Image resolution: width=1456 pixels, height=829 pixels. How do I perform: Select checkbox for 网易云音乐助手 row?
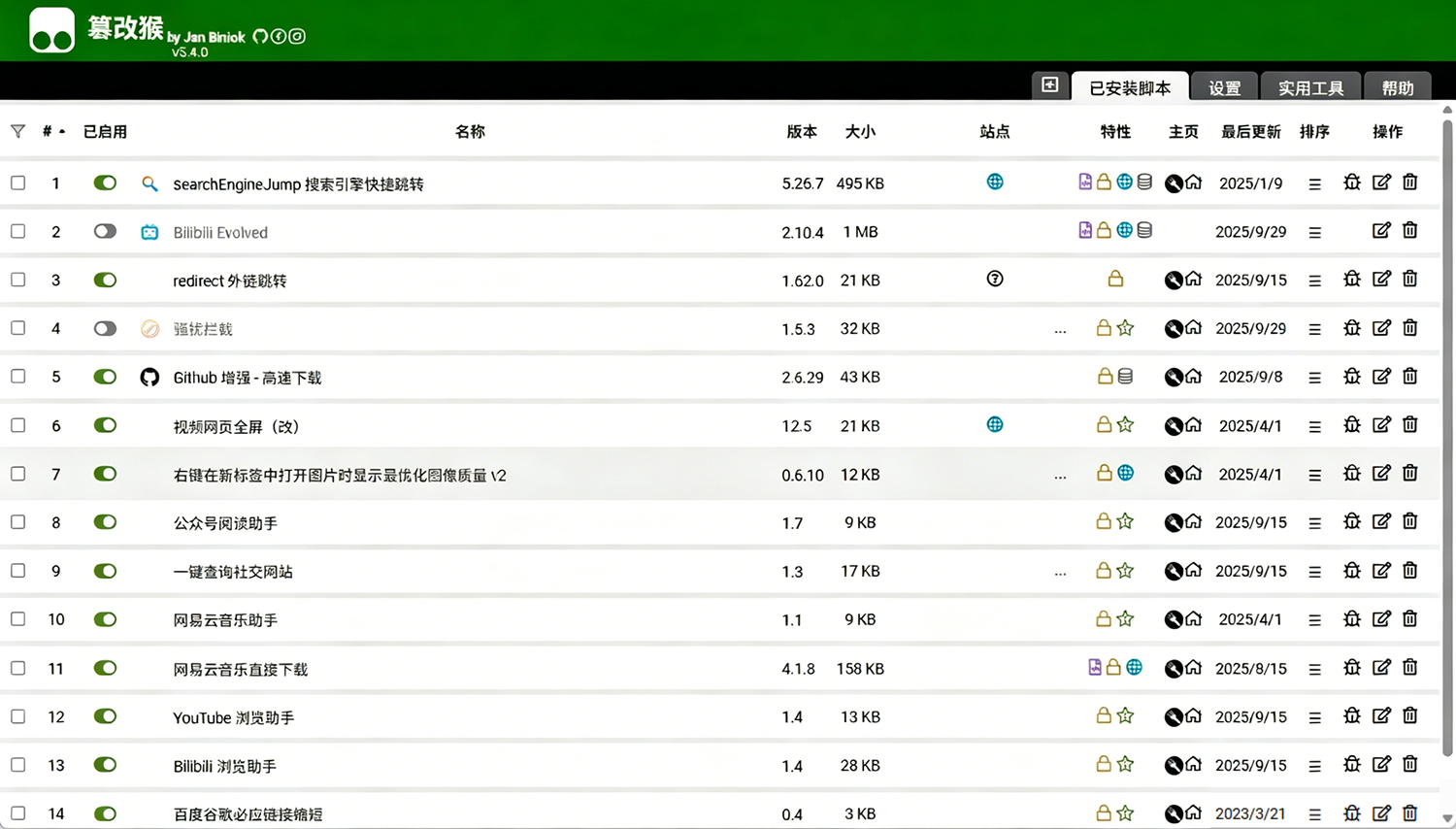(17, 619)
